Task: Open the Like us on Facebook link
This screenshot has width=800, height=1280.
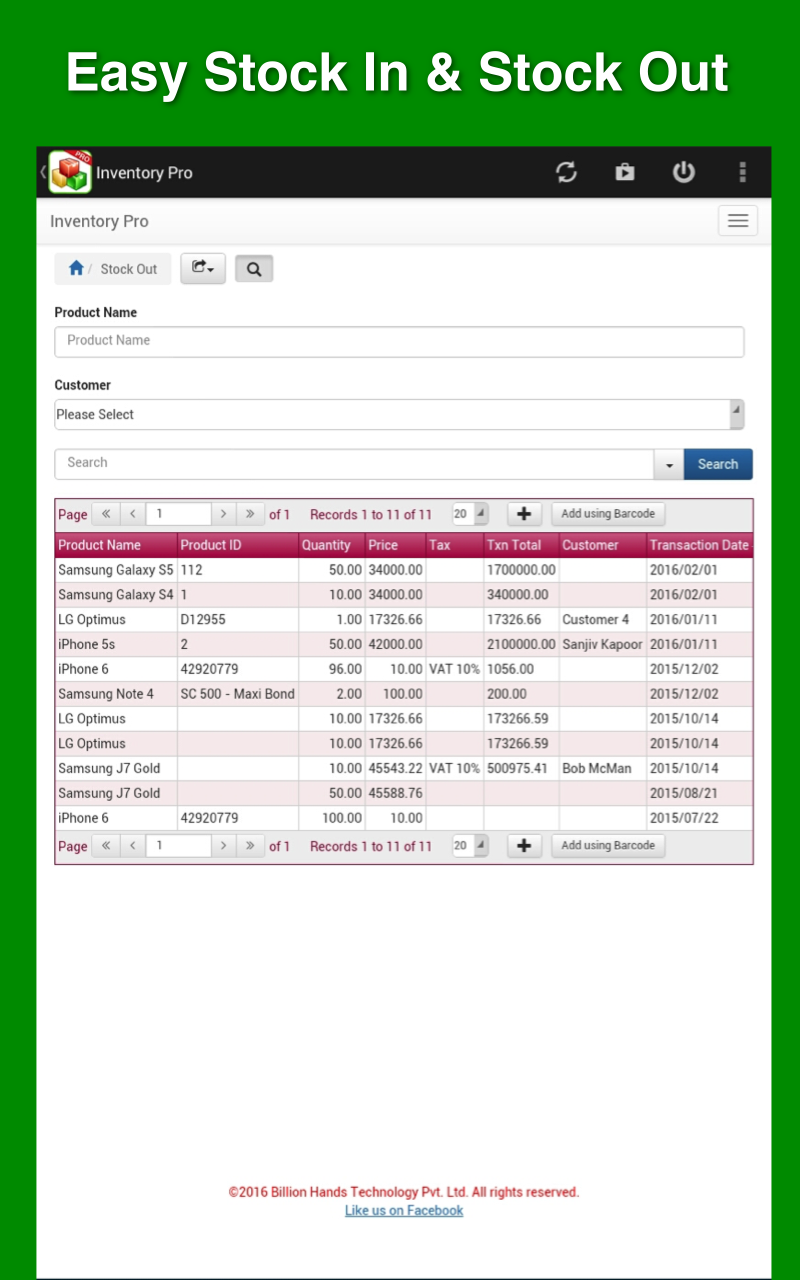Action: [x=404, y=1211]
